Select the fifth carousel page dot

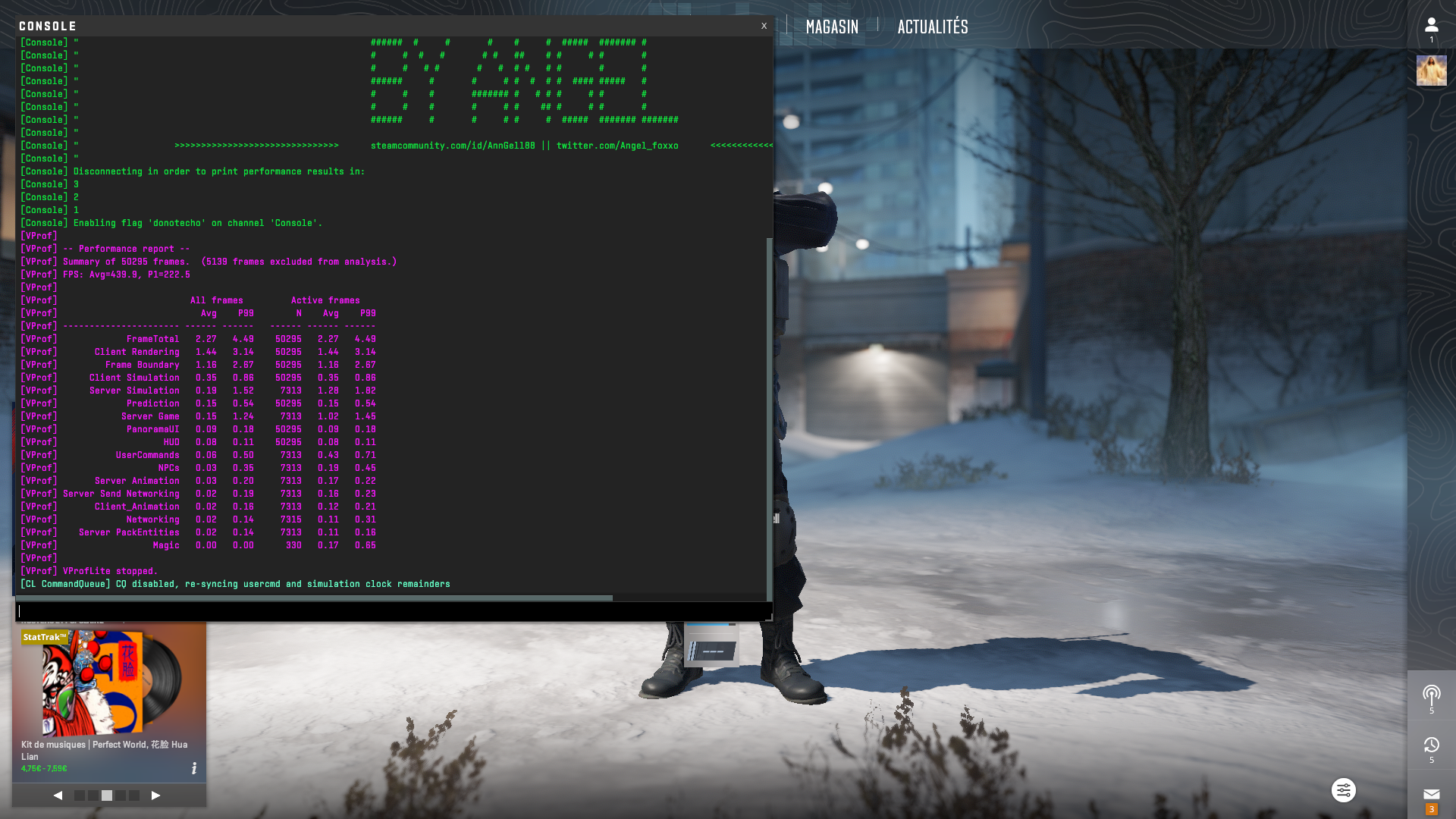(x=134, y=795)
